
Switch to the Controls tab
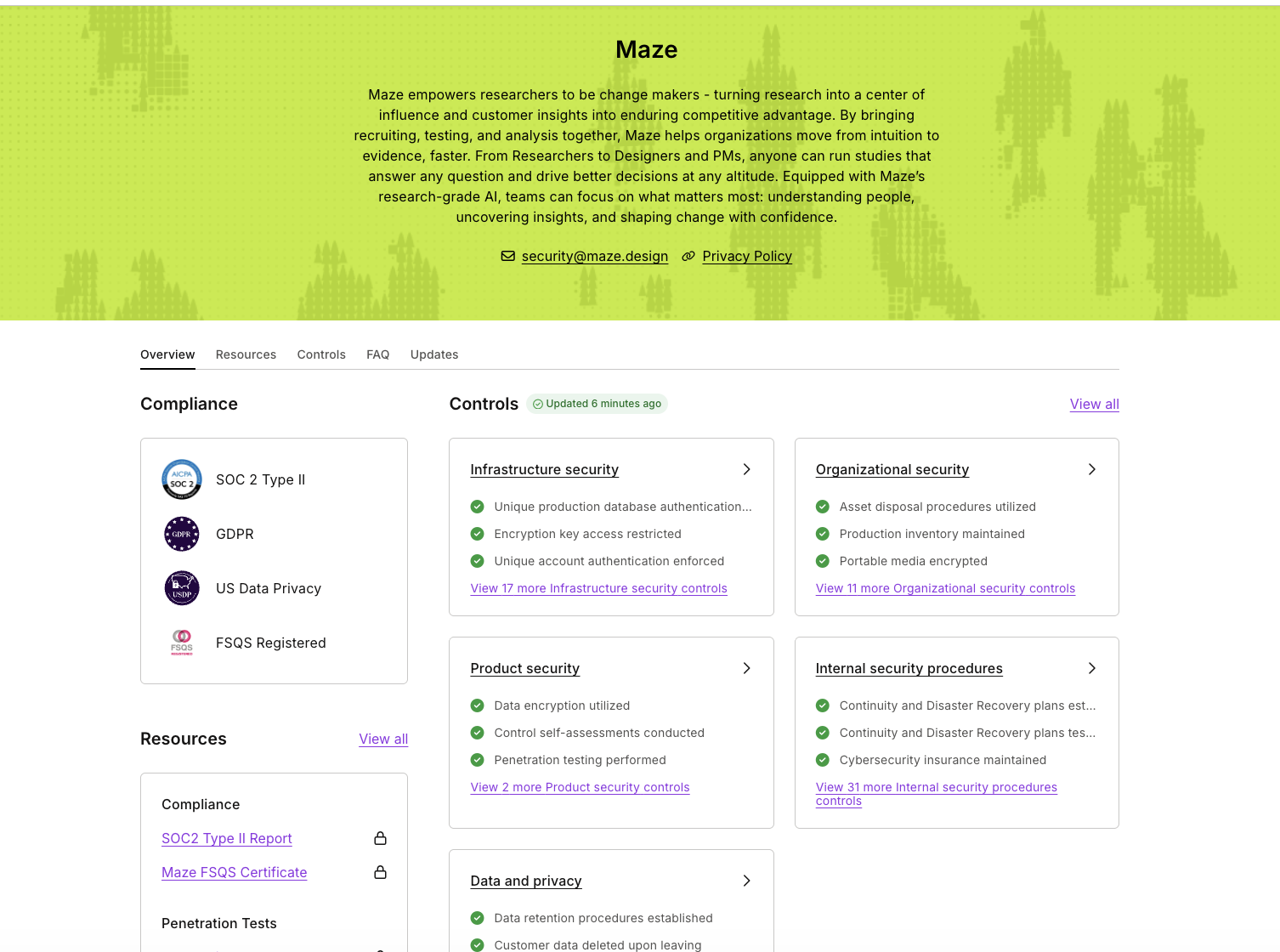click(321, 354)
